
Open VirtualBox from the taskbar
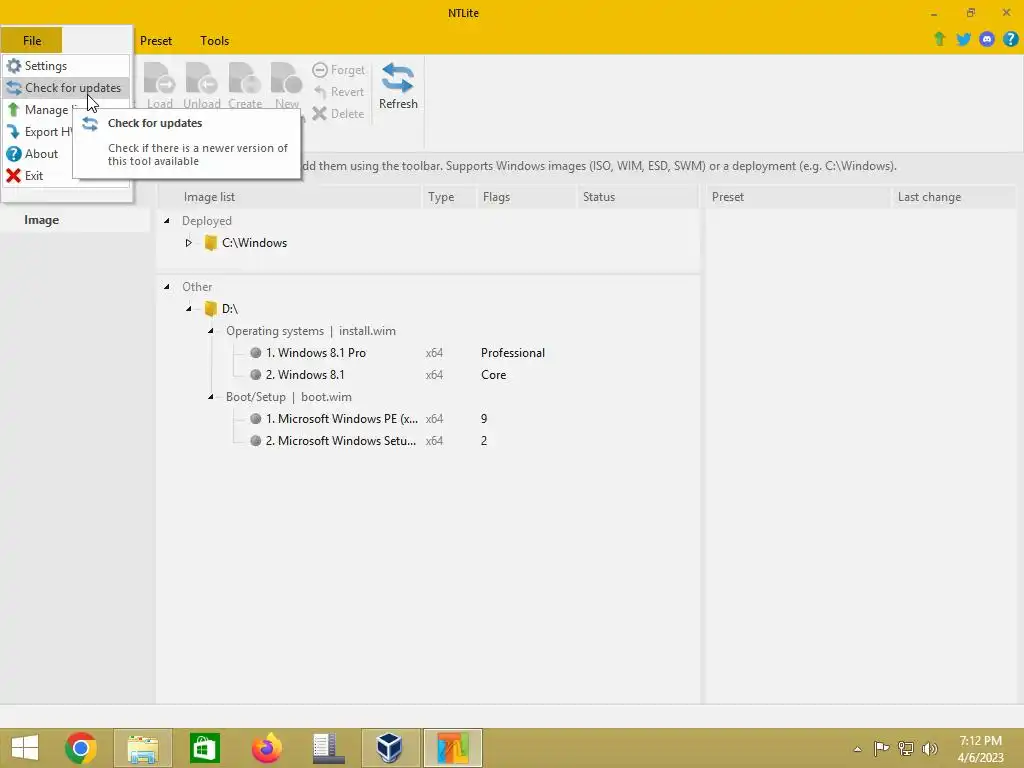[x=390, y=748]
